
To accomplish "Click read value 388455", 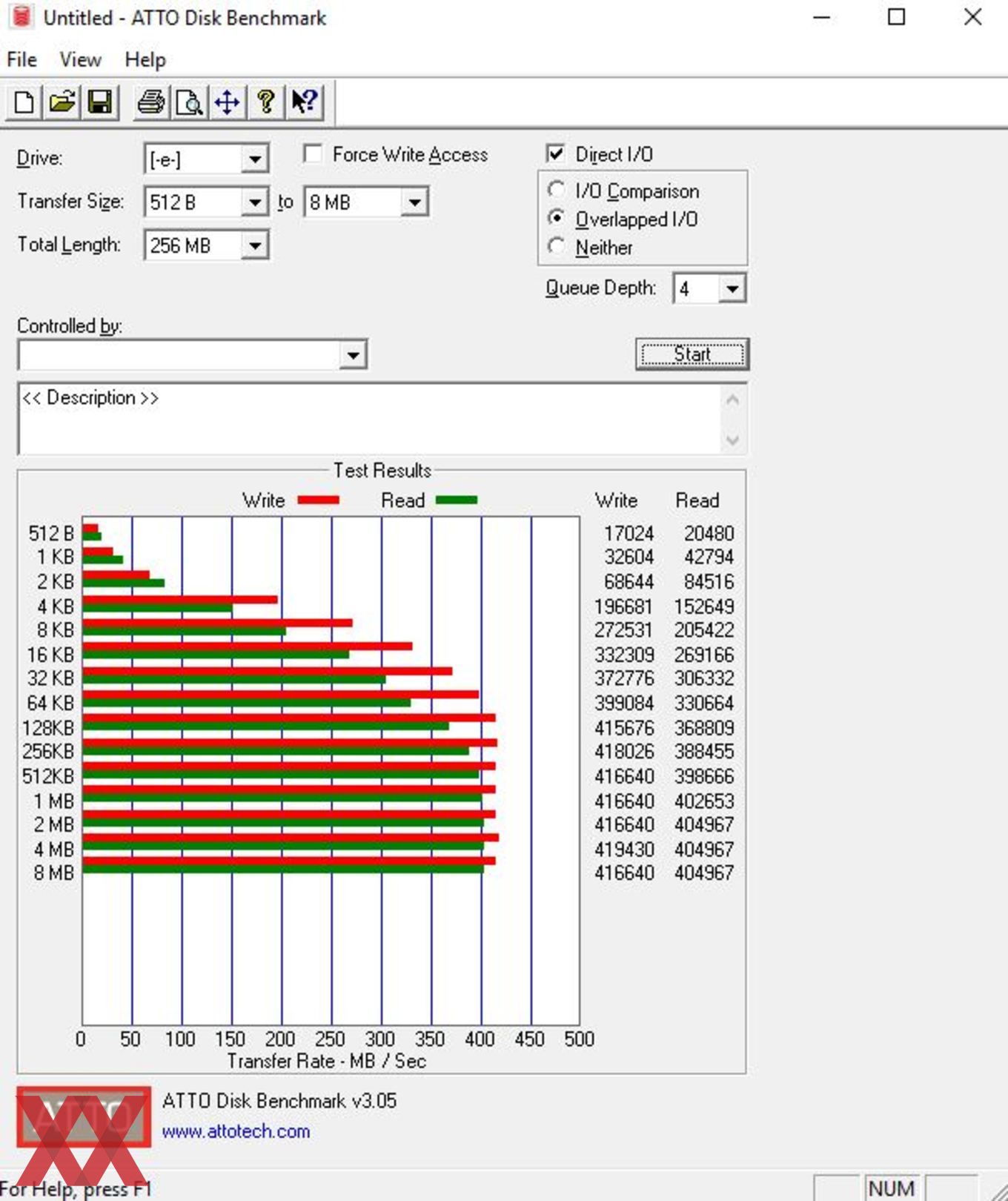I will [704, 751].
